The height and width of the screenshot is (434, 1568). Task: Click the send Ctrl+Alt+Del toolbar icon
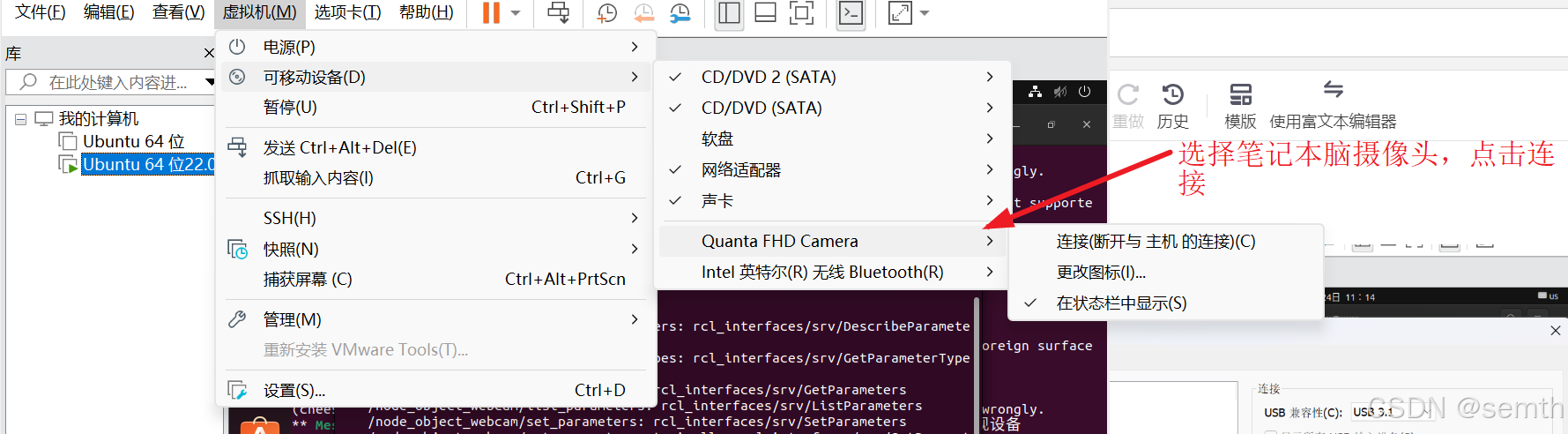558,12
